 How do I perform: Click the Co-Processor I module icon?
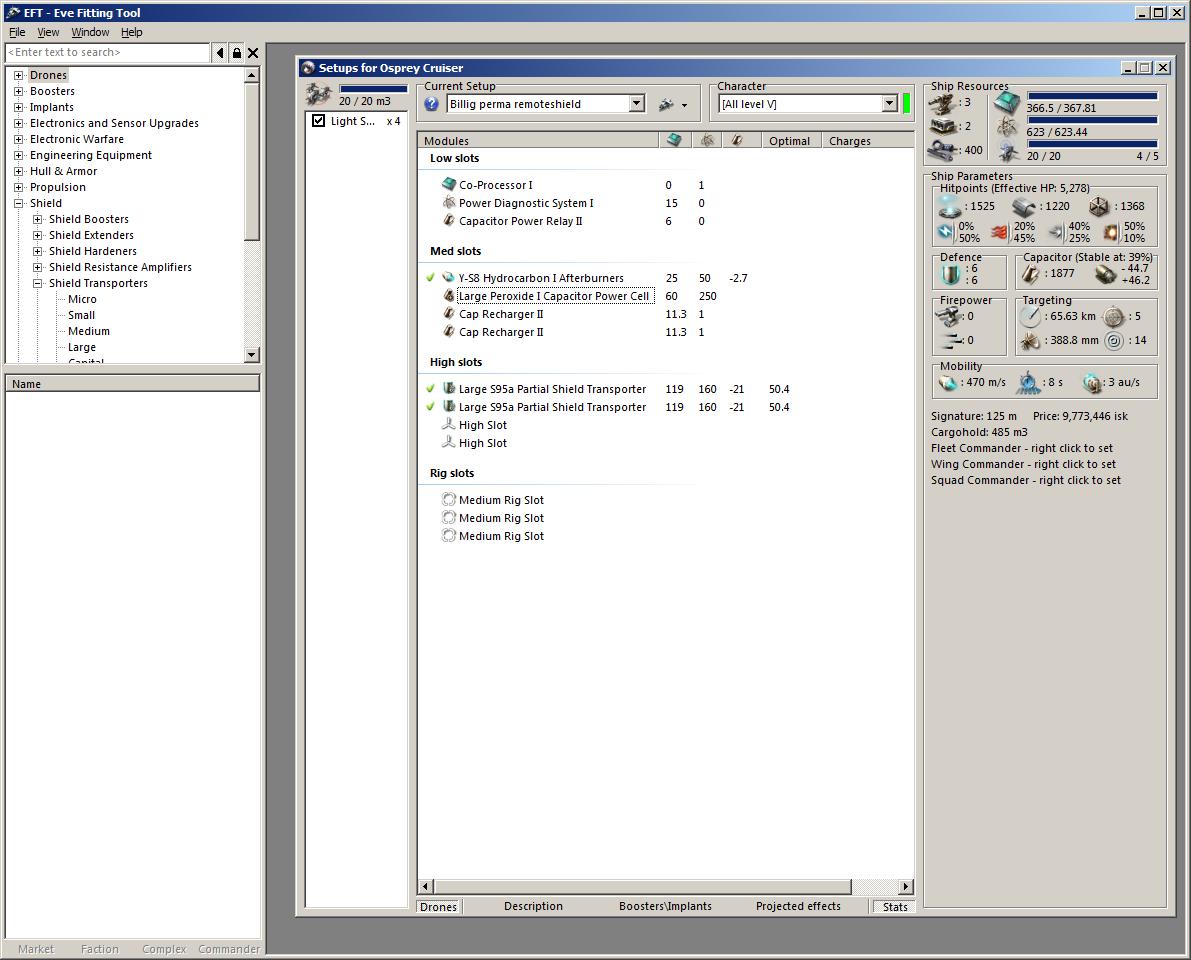pyautogui.click(x=449, y=185)
